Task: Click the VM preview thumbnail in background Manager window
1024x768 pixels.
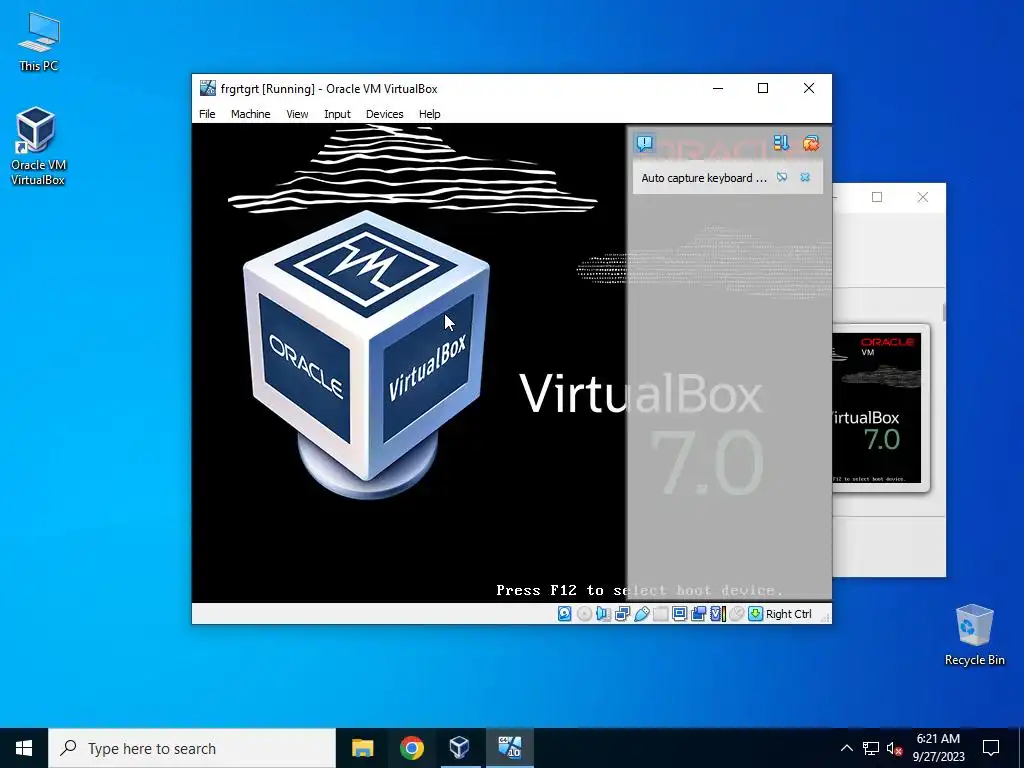Action: click(x=880, y=408)
